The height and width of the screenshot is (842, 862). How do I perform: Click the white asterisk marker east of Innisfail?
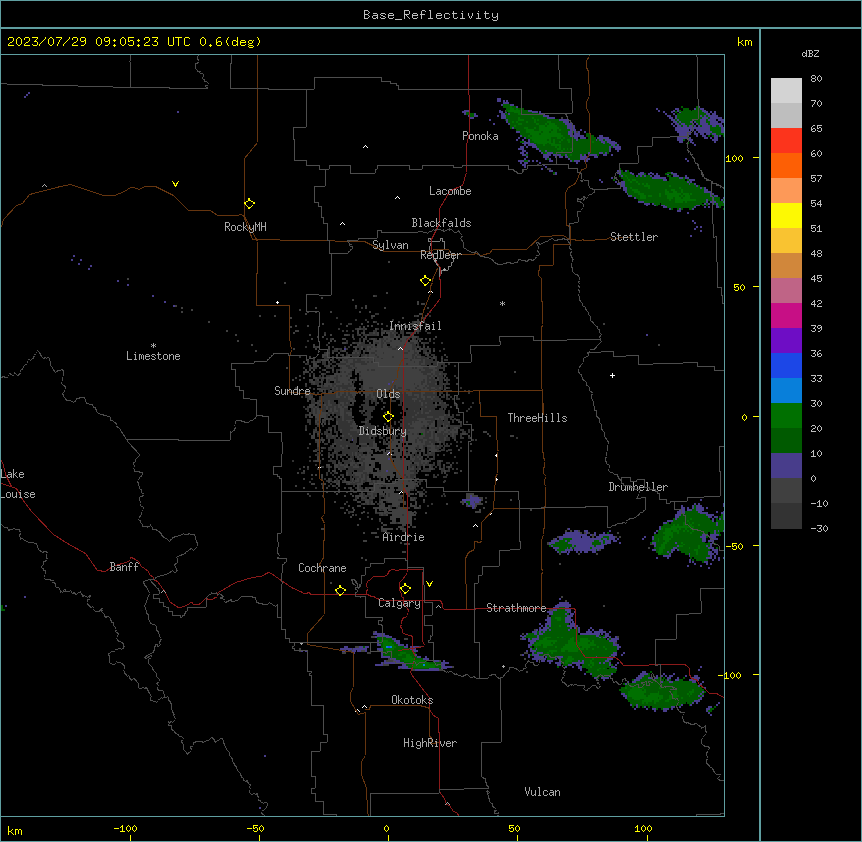[502, 303]
